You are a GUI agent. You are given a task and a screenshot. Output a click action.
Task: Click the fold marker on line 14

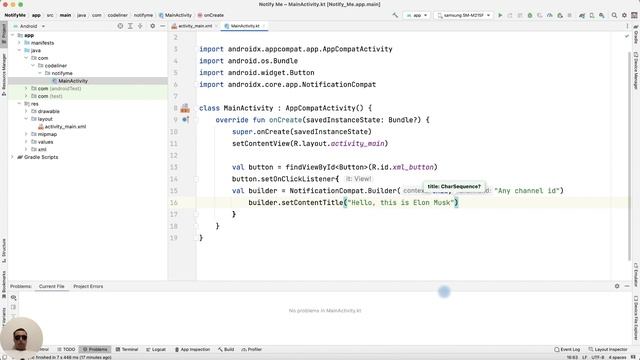(x=196, y=179)
